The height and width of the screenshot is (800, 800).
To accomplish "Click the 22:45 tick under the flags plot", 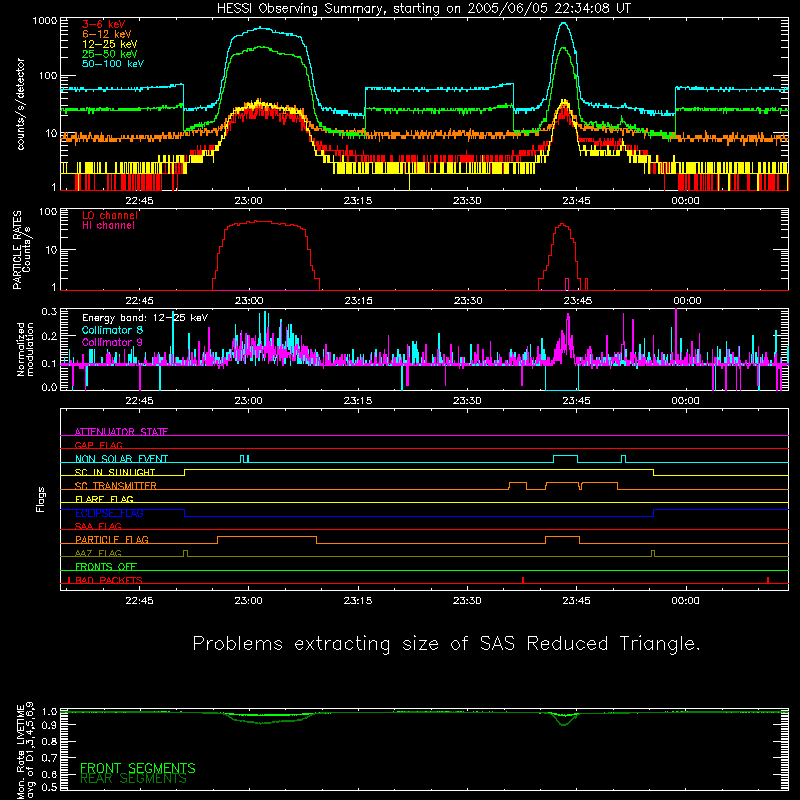I will click(139, 601).
